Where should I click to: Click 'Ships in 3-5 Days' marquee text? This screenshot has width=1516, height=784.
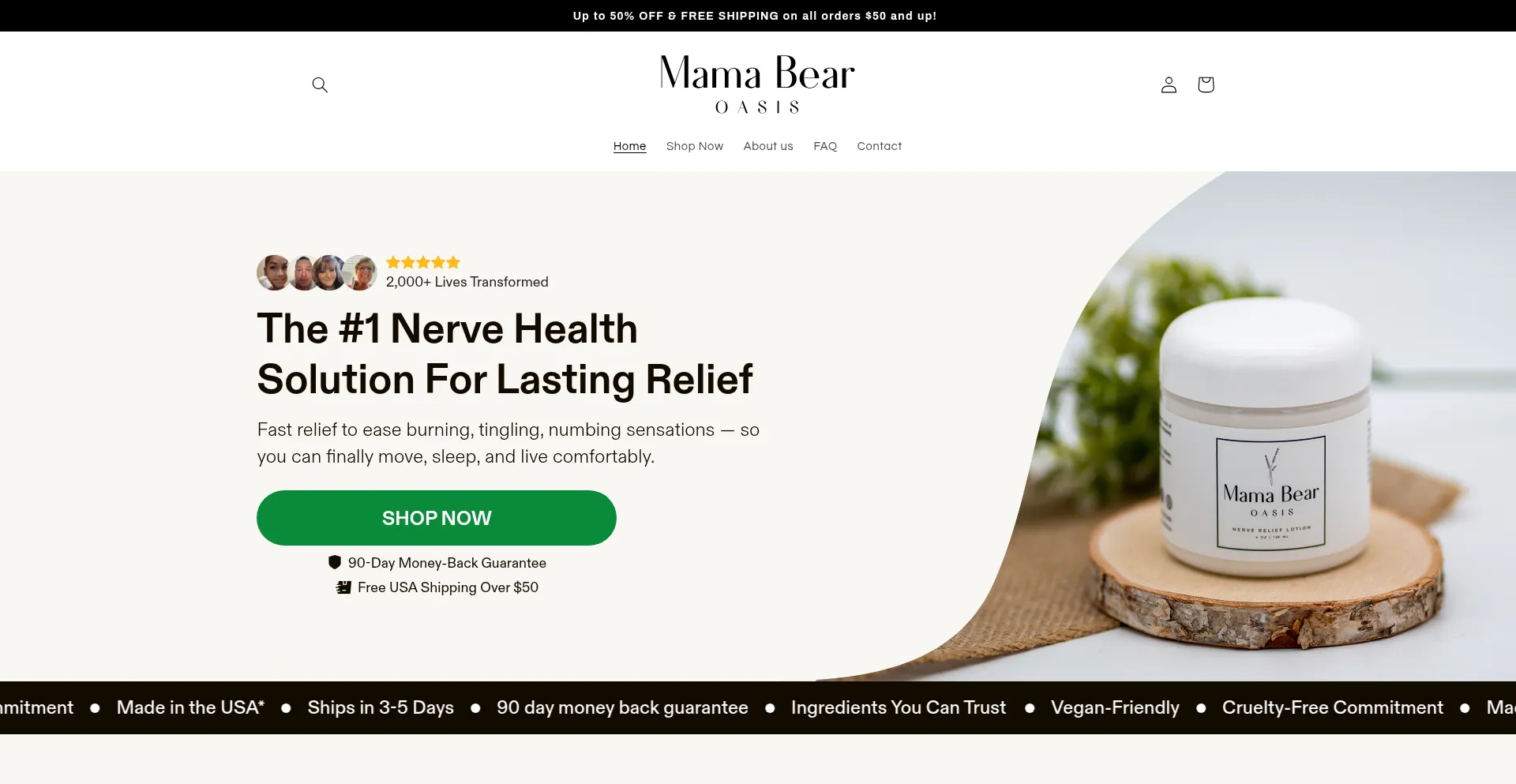click(381, 707)
